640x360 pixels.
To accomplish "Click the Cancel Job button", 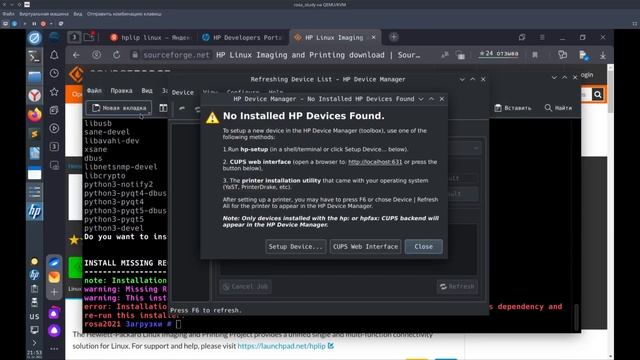I will pyautogui.click(x=245, y=287).
